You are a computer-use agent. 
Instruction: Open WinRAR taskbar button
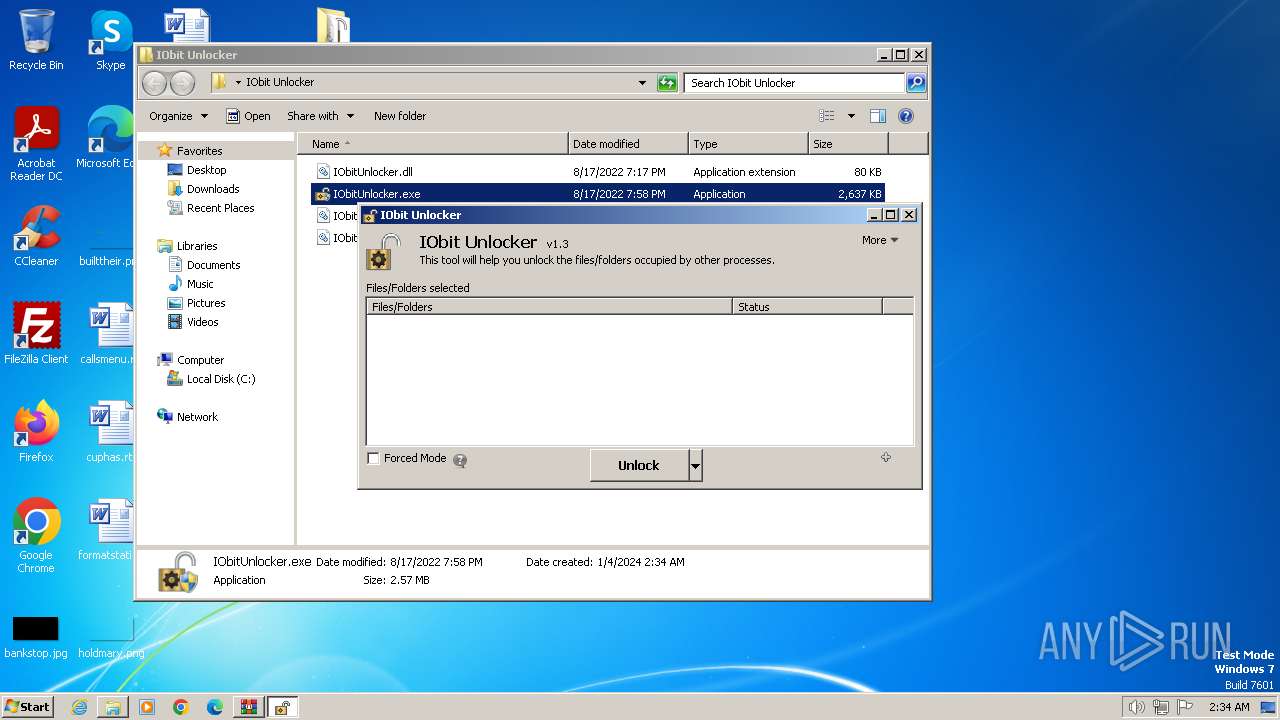[x=248, y=707]
